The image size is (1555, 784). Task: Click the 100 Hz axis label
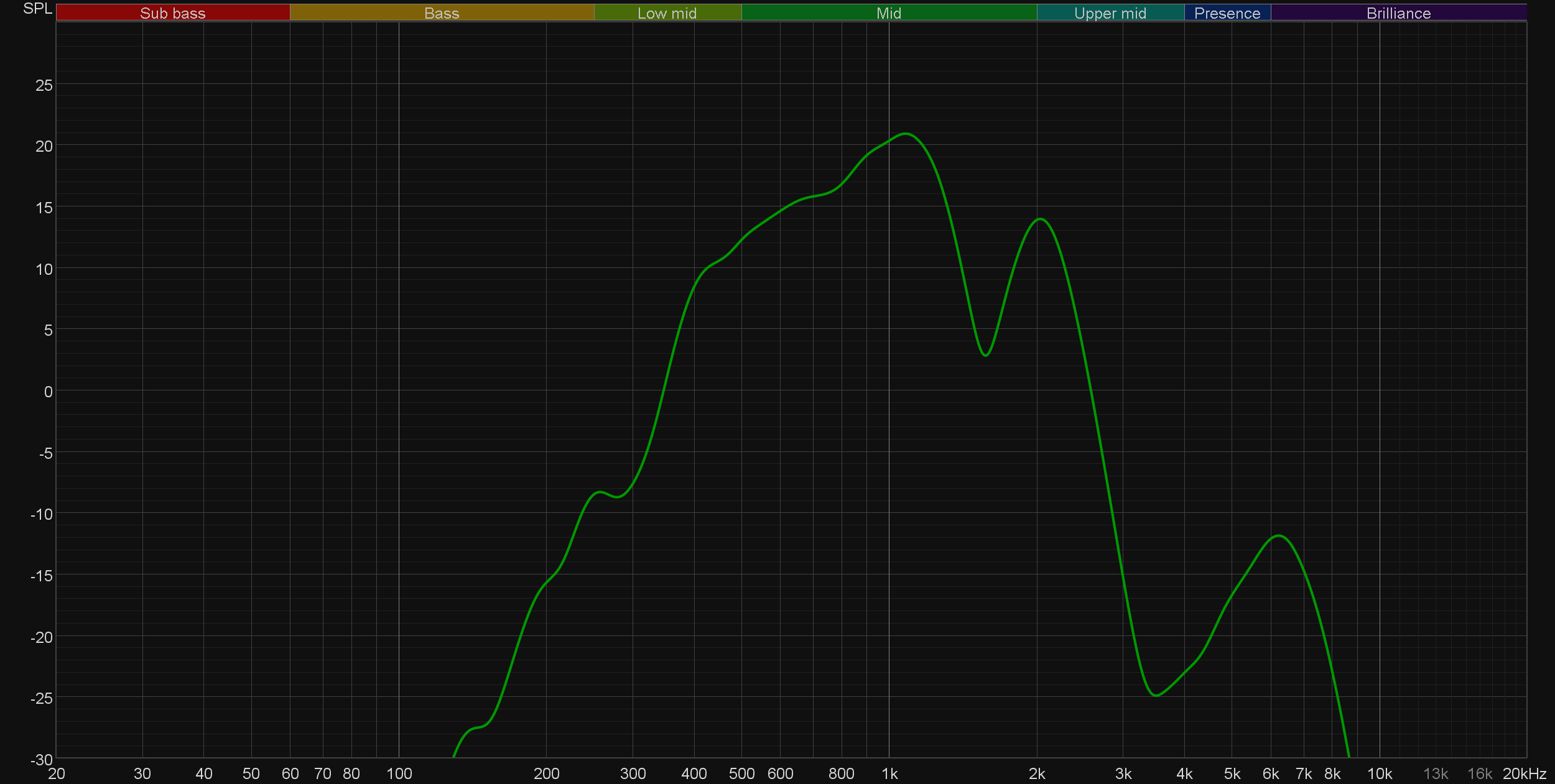click(x=399, y=774)
